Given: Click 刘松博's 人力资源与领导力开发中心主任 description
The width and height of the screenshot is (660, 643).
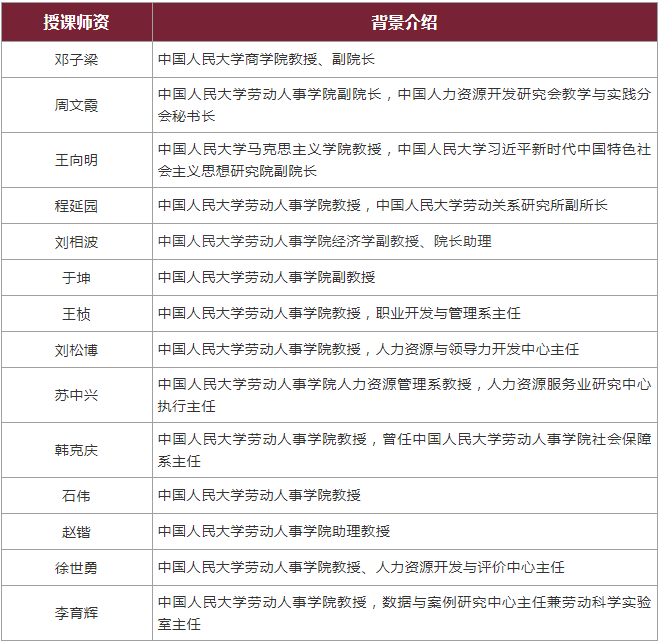Looking at the screenshot, I should tap(368, 350).
